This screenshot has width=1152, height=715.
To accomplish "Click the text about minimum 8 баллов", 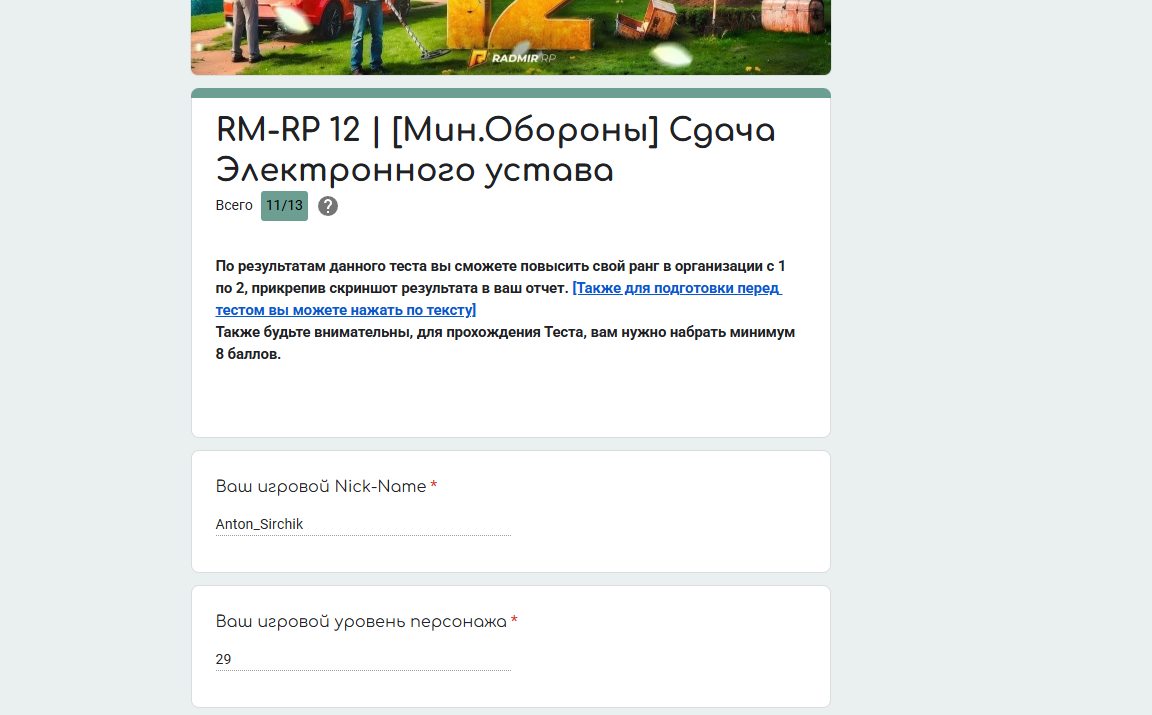I will pos(505,343).
